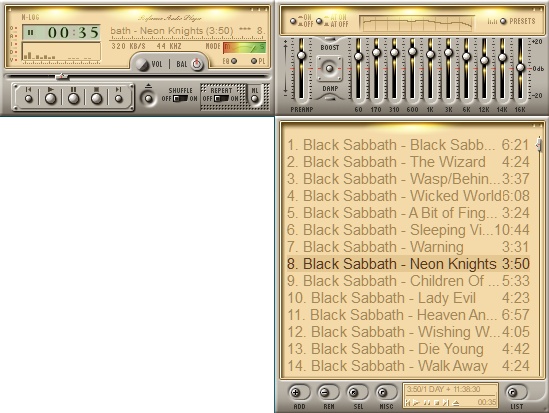Click the Previous track button in main transport
549x413 pixels.
(29, 98)
